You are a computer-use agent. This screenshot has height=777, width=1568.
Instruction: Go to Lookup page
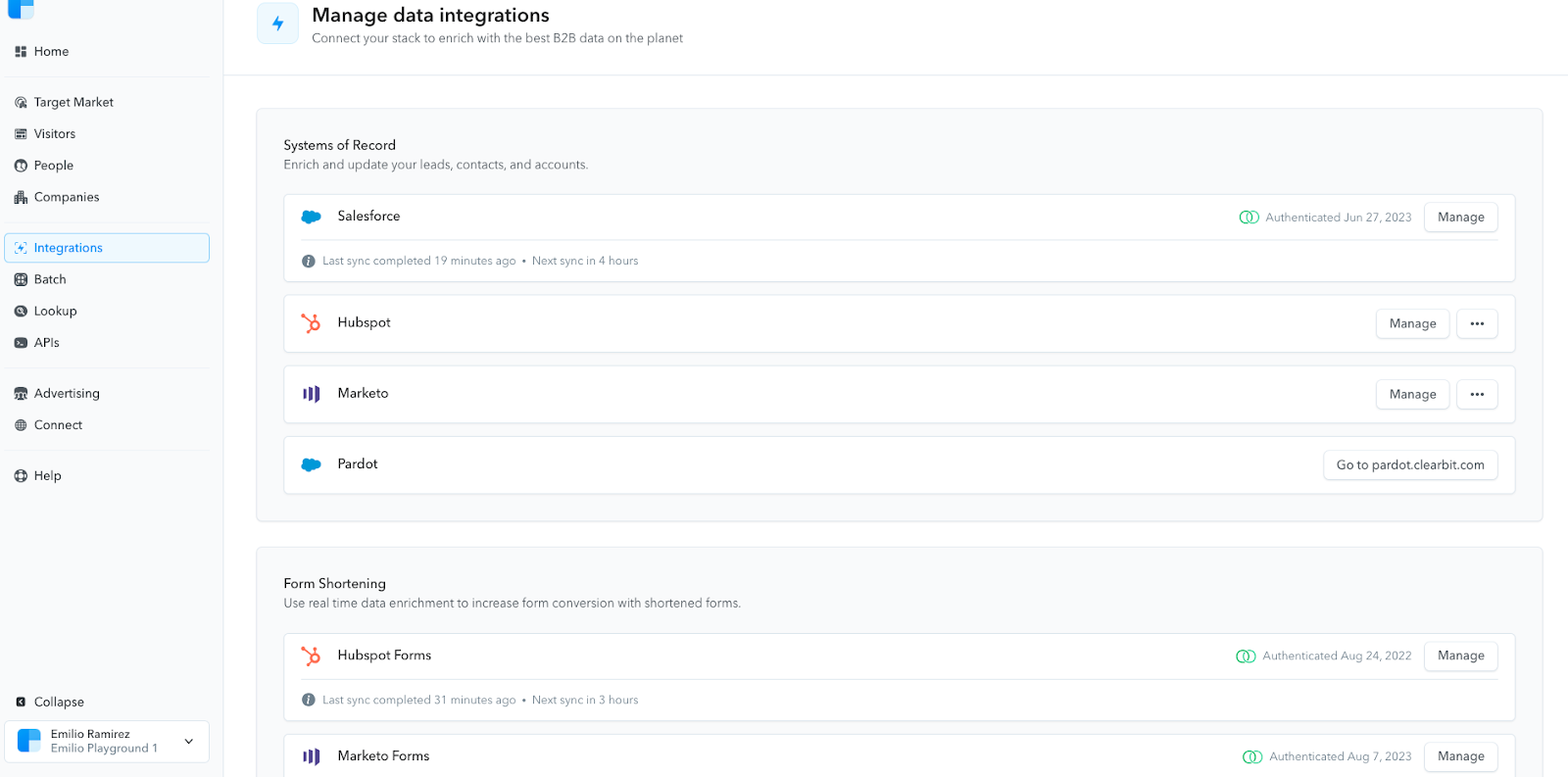[x=107, y=311]
